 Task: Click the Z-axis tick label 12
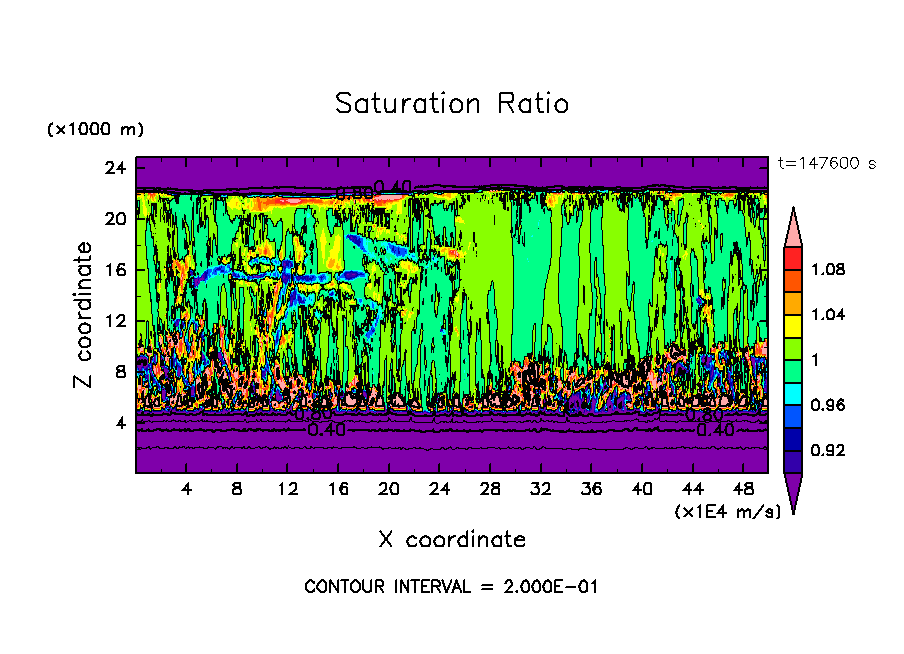pos(115,321)
